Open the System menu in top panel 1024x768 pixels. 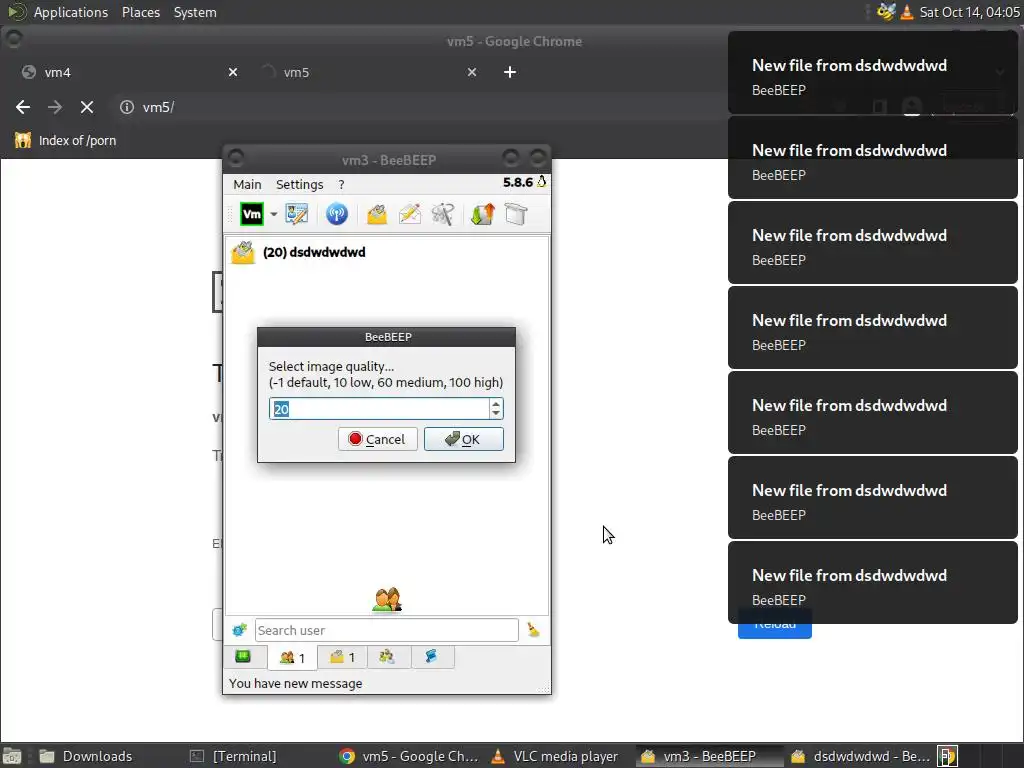coord(195,12)
